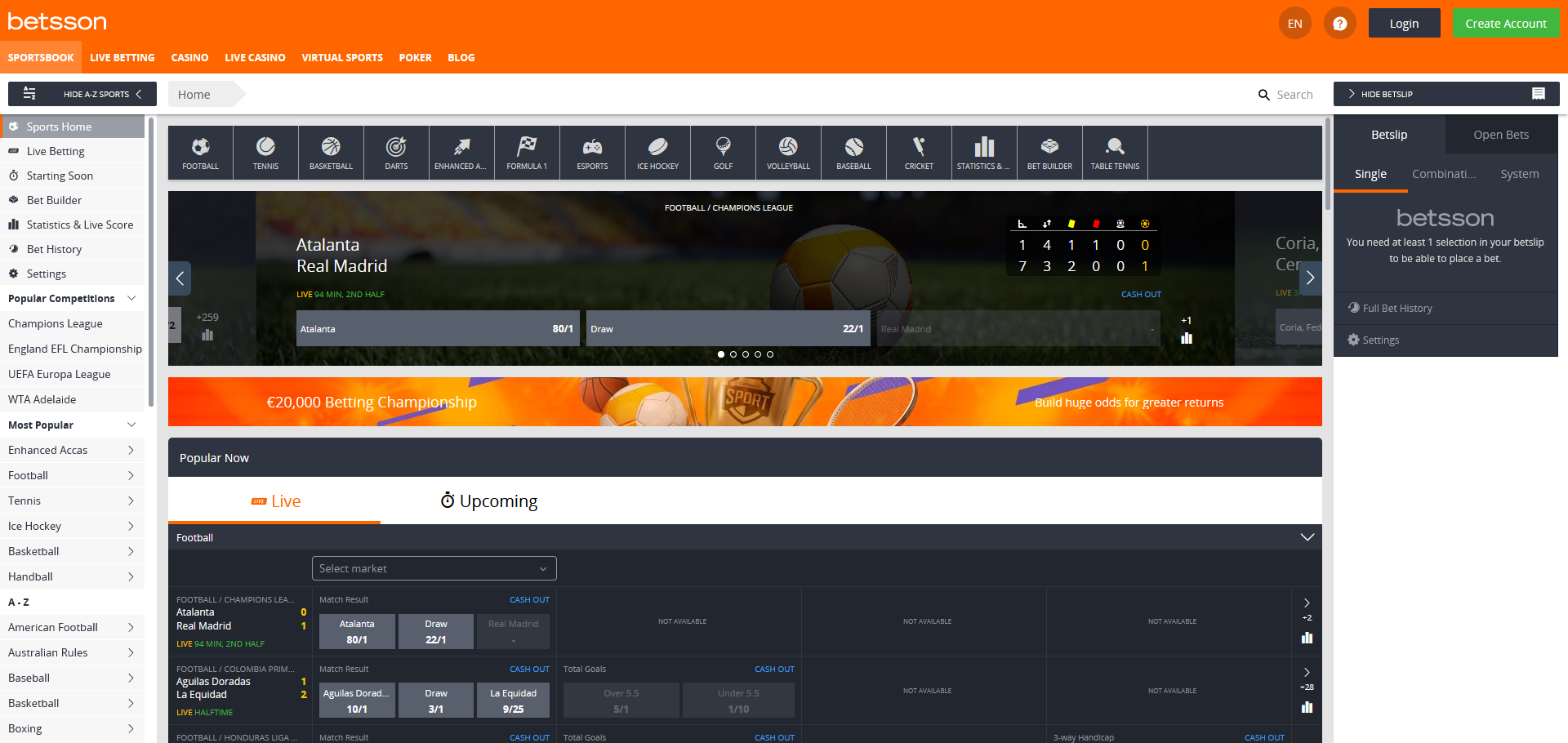
Task: Collapse Most Popular section
Action: coord(131,425)
